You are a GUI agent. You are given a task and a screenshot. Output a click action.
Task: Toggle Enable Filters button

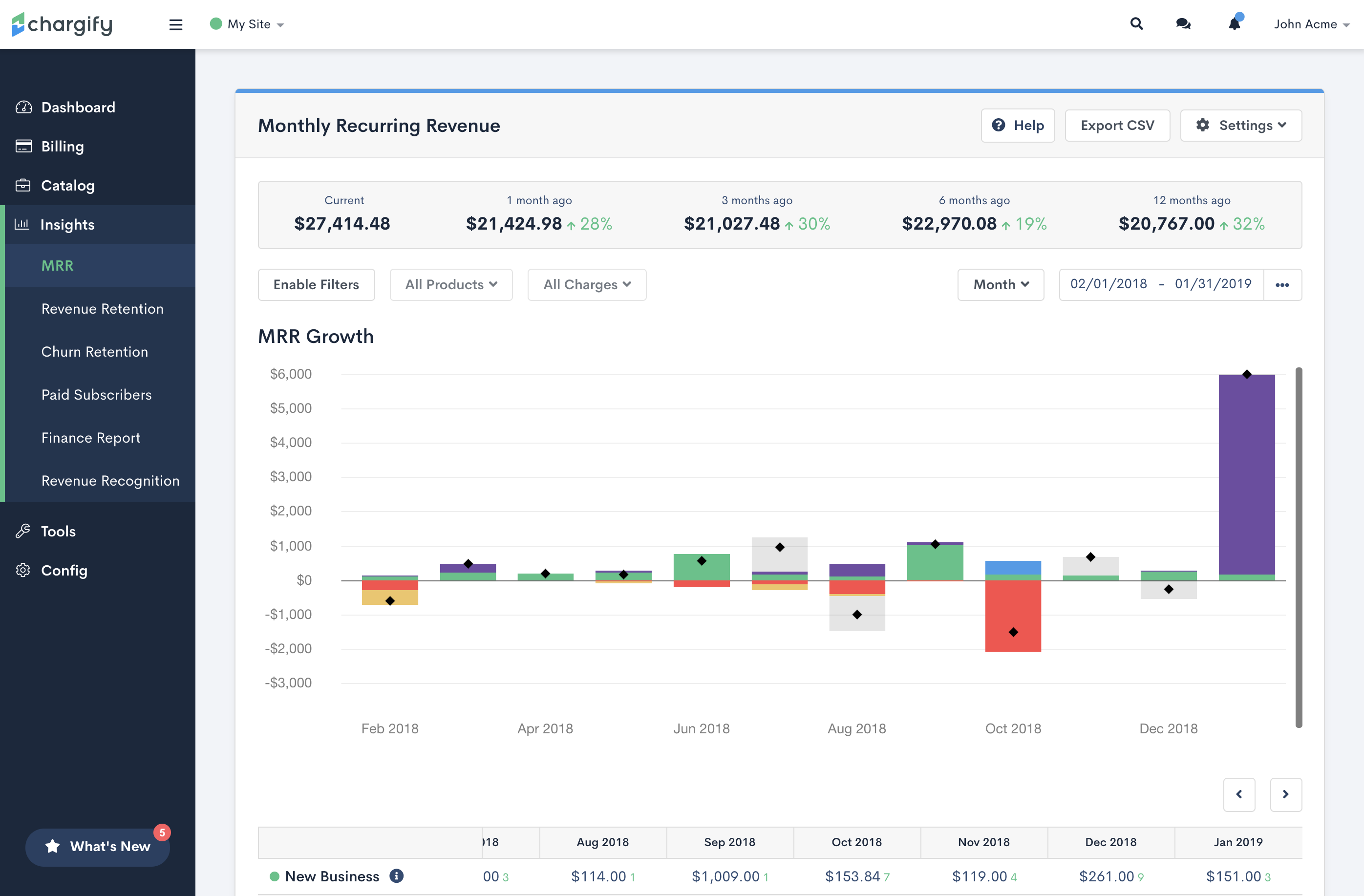click(316, 285)
